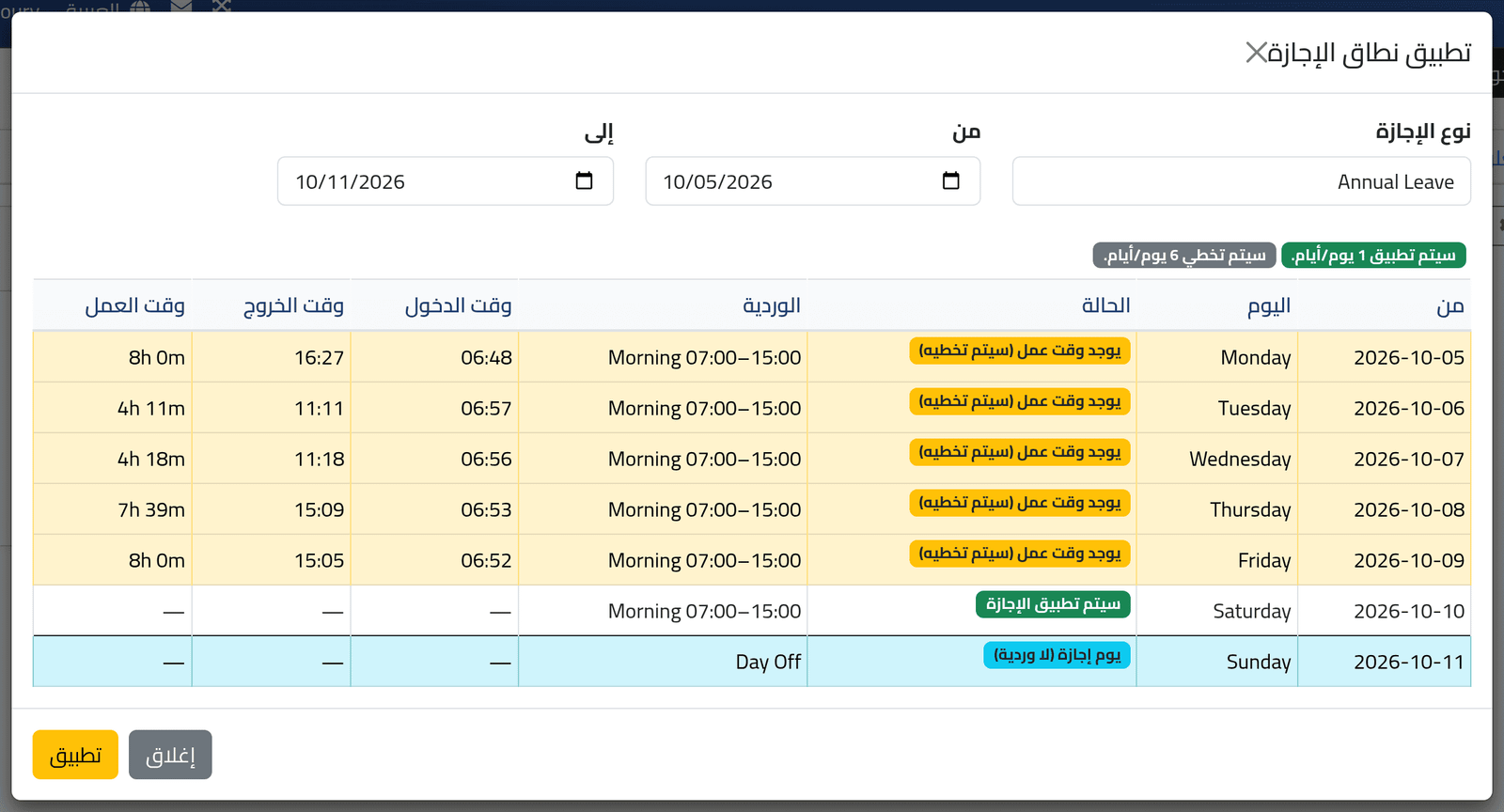
Task: Open calendar picker for the من date
Action: pyautogui.click(x=951, y=180)
